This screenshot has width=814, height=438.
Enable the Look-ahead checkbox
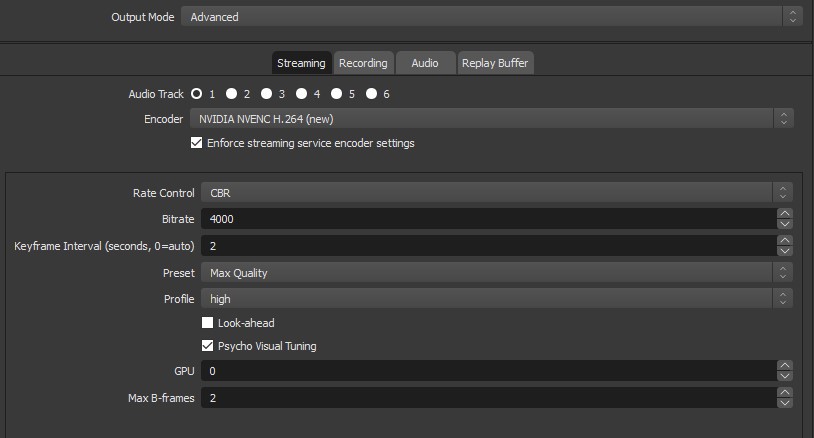(x=207, y=323)
